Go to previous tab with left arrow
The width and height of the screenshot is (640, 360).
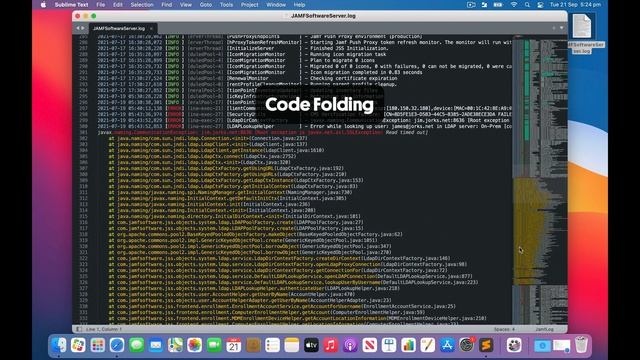78,28
